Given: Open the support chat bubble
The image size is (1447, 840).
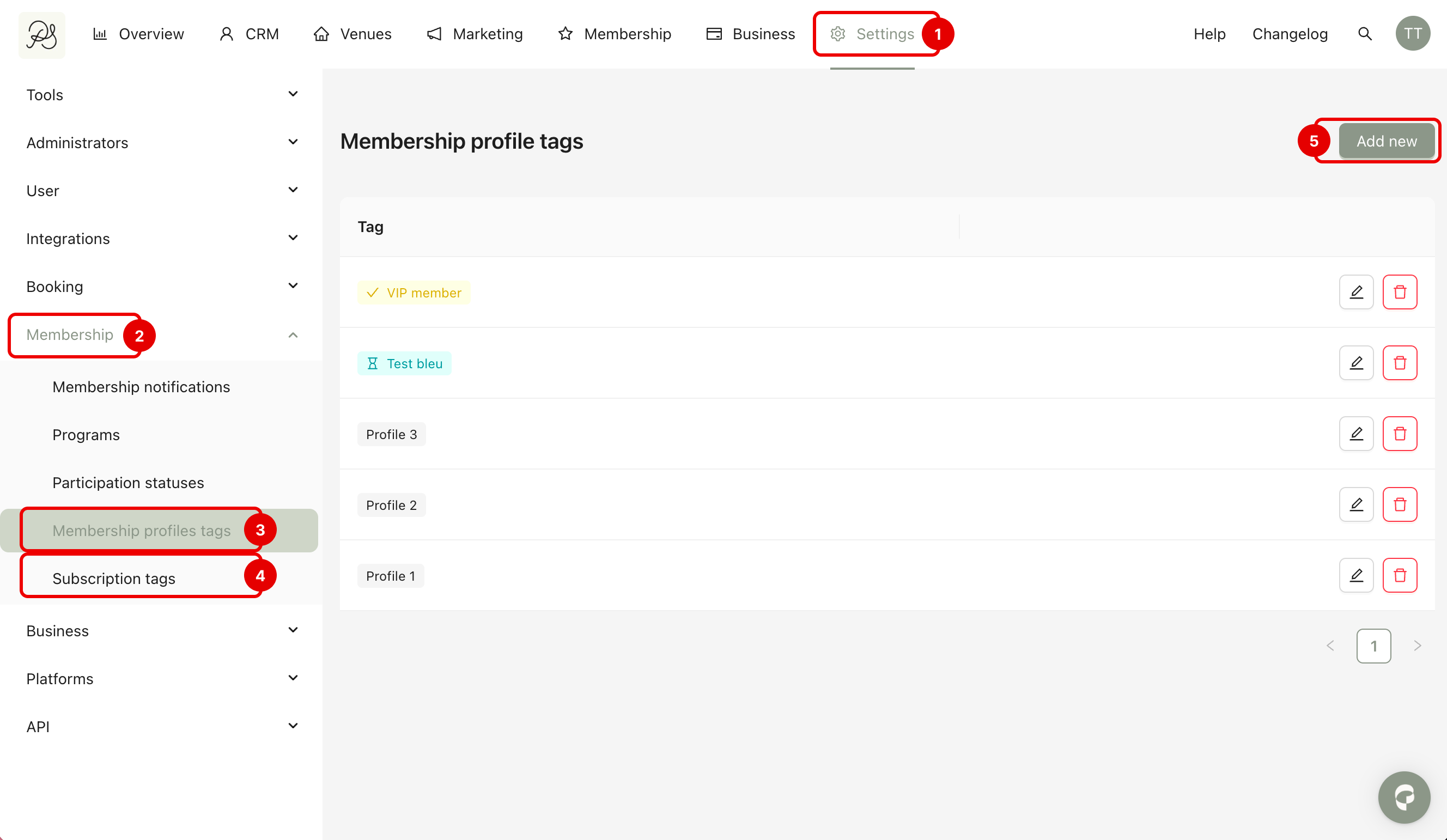Looking at the screenshot, I should 1403,796.
